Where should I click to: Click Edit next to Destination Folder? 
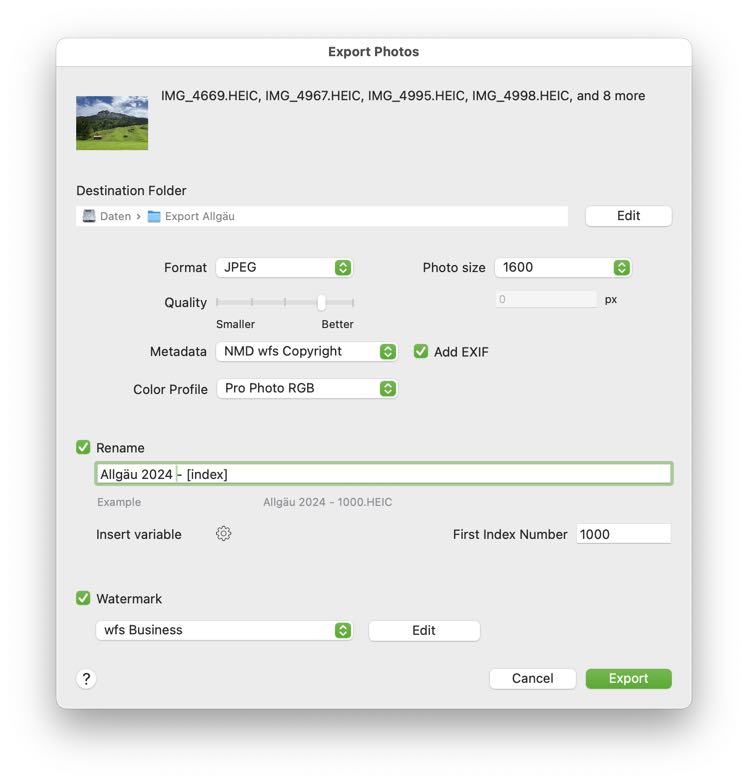coord(628,216)
